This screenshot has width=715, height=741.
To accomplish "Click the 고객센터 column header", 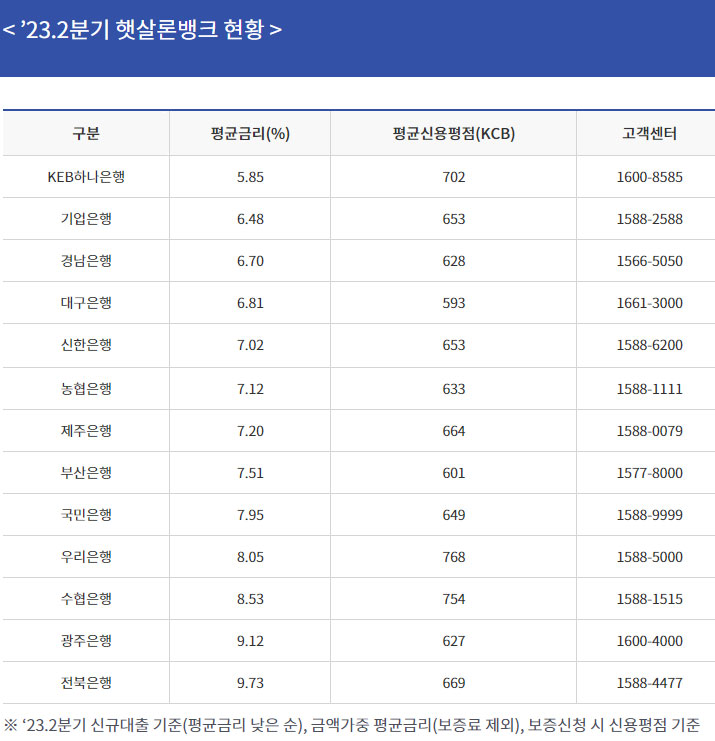I will pos(649,133).
